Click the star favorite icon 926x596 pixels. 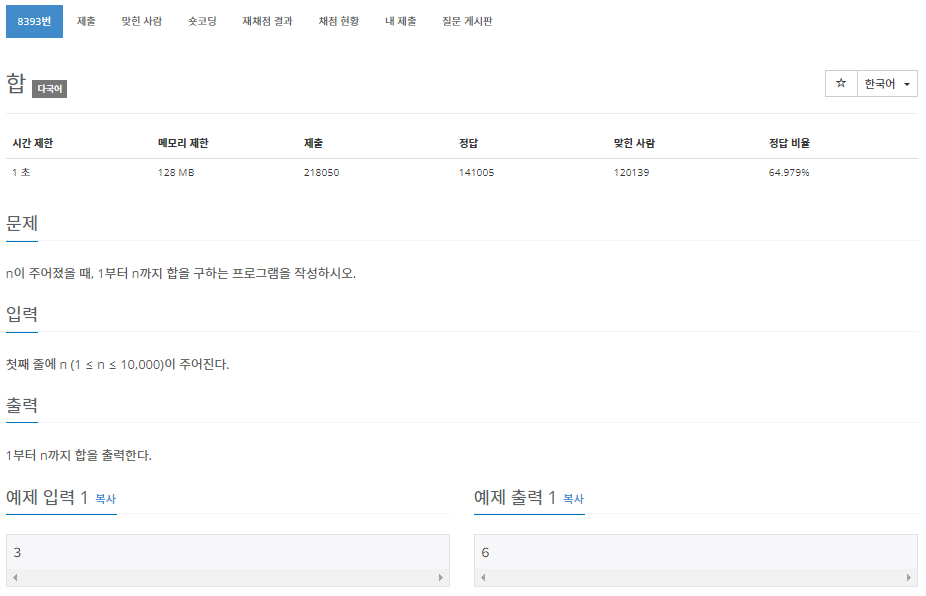tap(841, 83)
